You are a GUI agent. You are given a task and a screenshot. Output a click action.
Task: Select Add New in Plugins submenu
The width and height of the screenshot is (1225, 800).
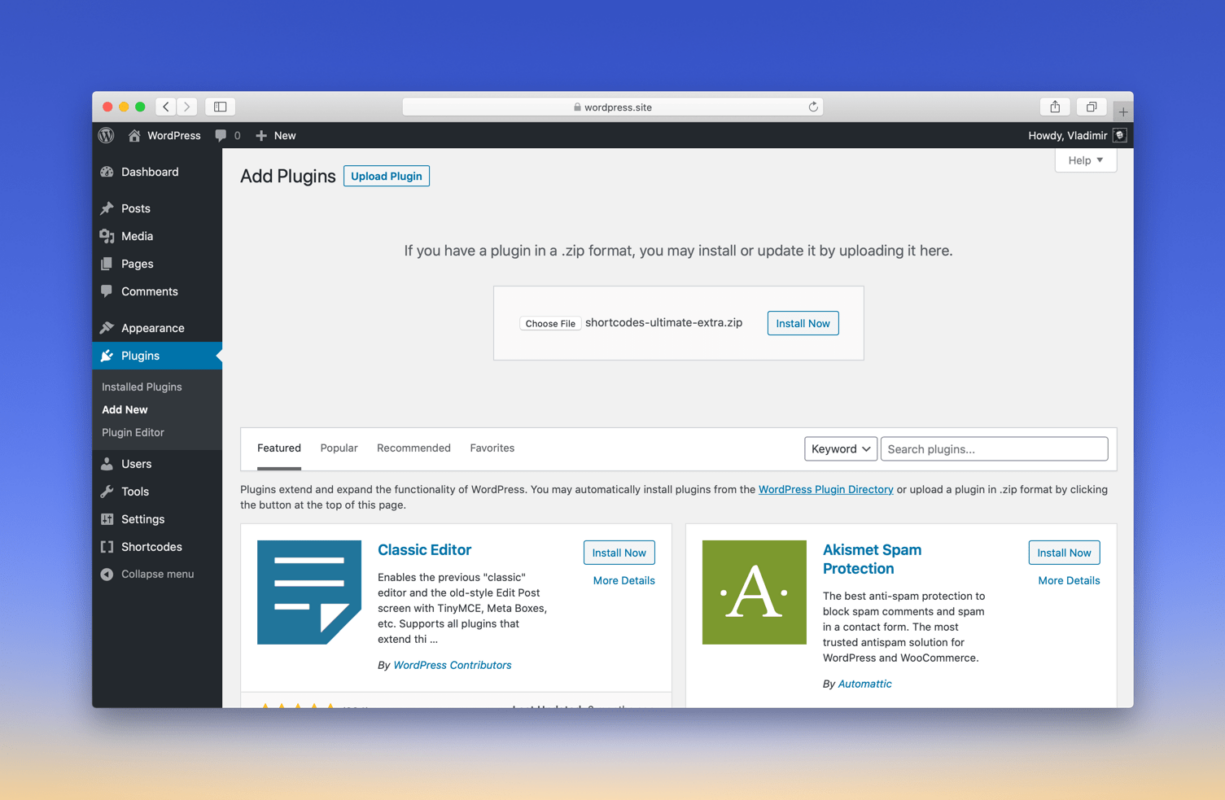tap(125, 410)
